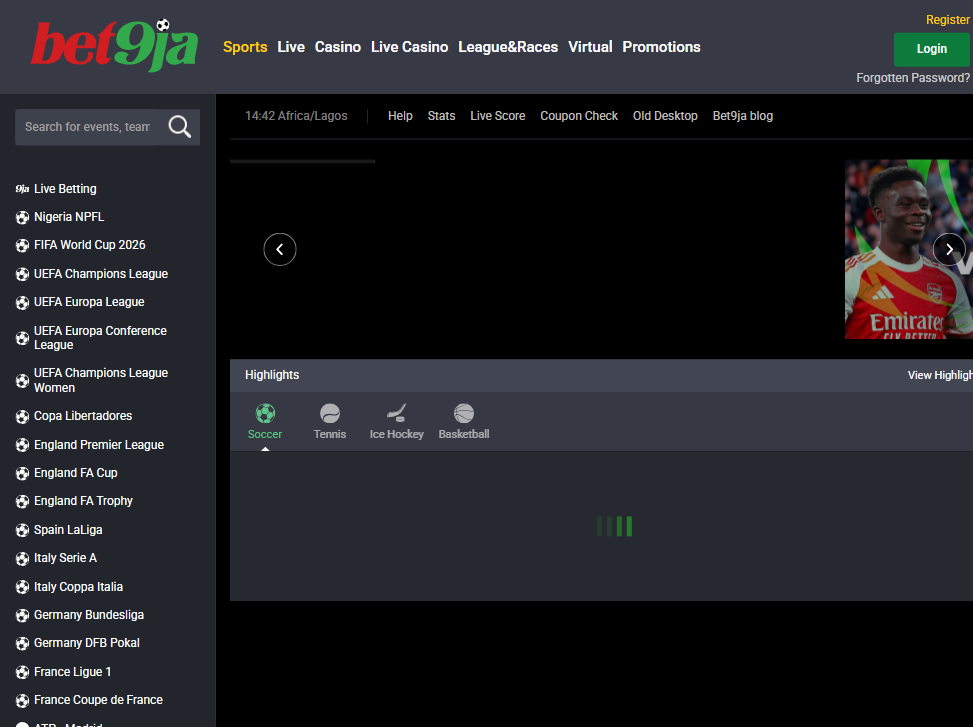This screenshot has height=727, width=973.
Task: Click ball icon beside England FA Trophy
Action: click(x=22, y=501)
